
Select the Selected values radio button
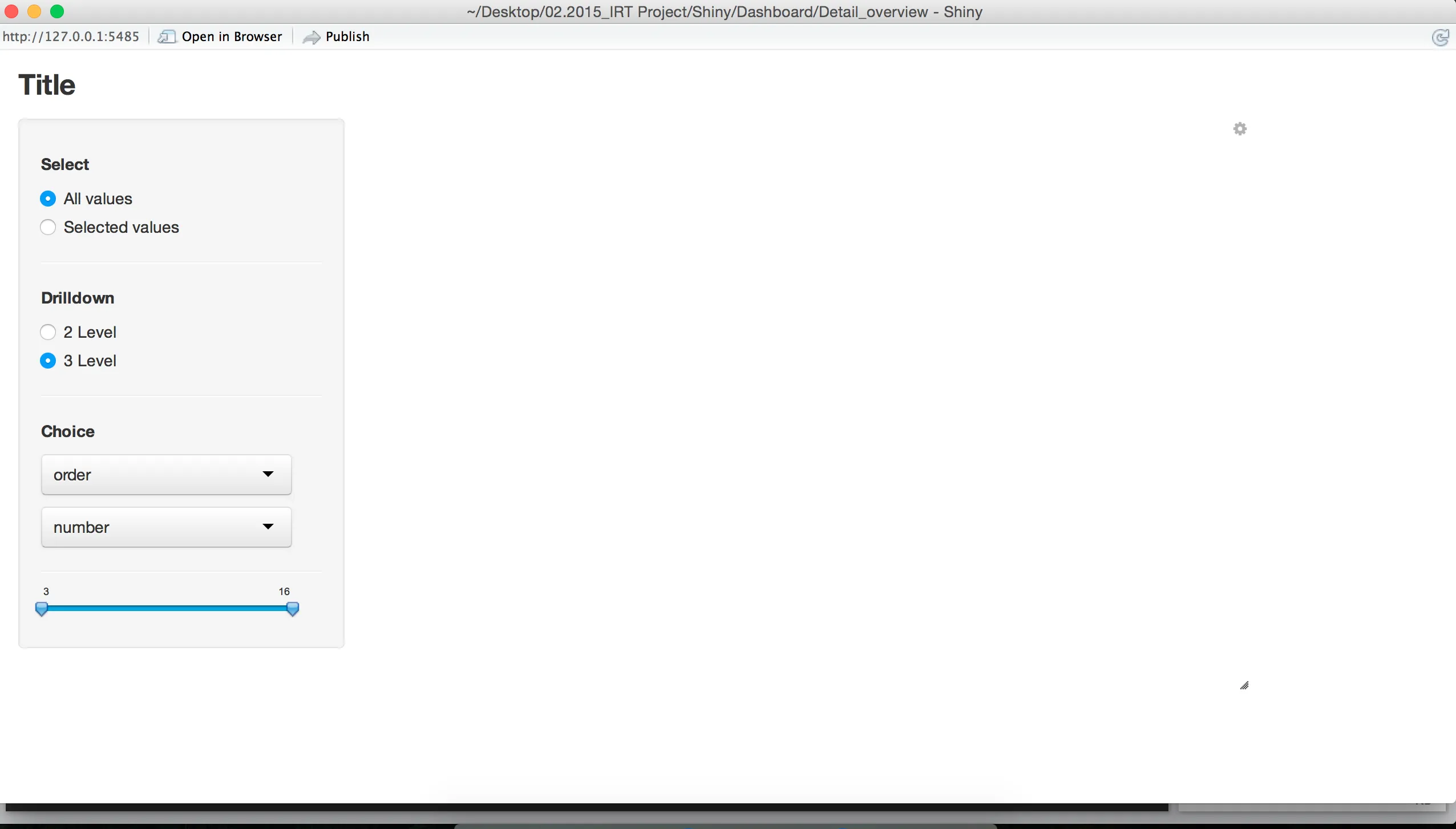48,227
